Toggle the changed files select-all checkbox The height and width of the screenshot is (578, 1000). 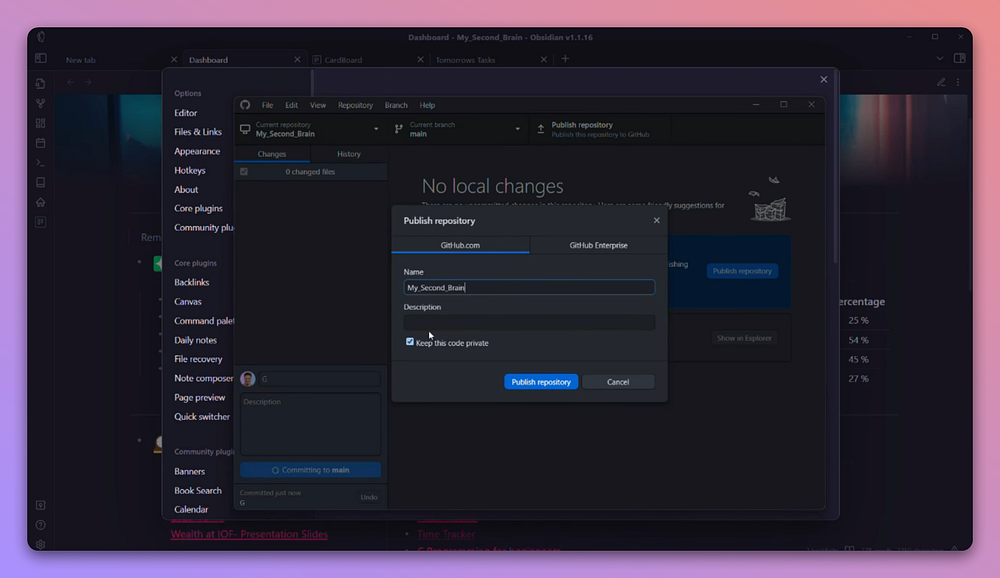point(243,172)
